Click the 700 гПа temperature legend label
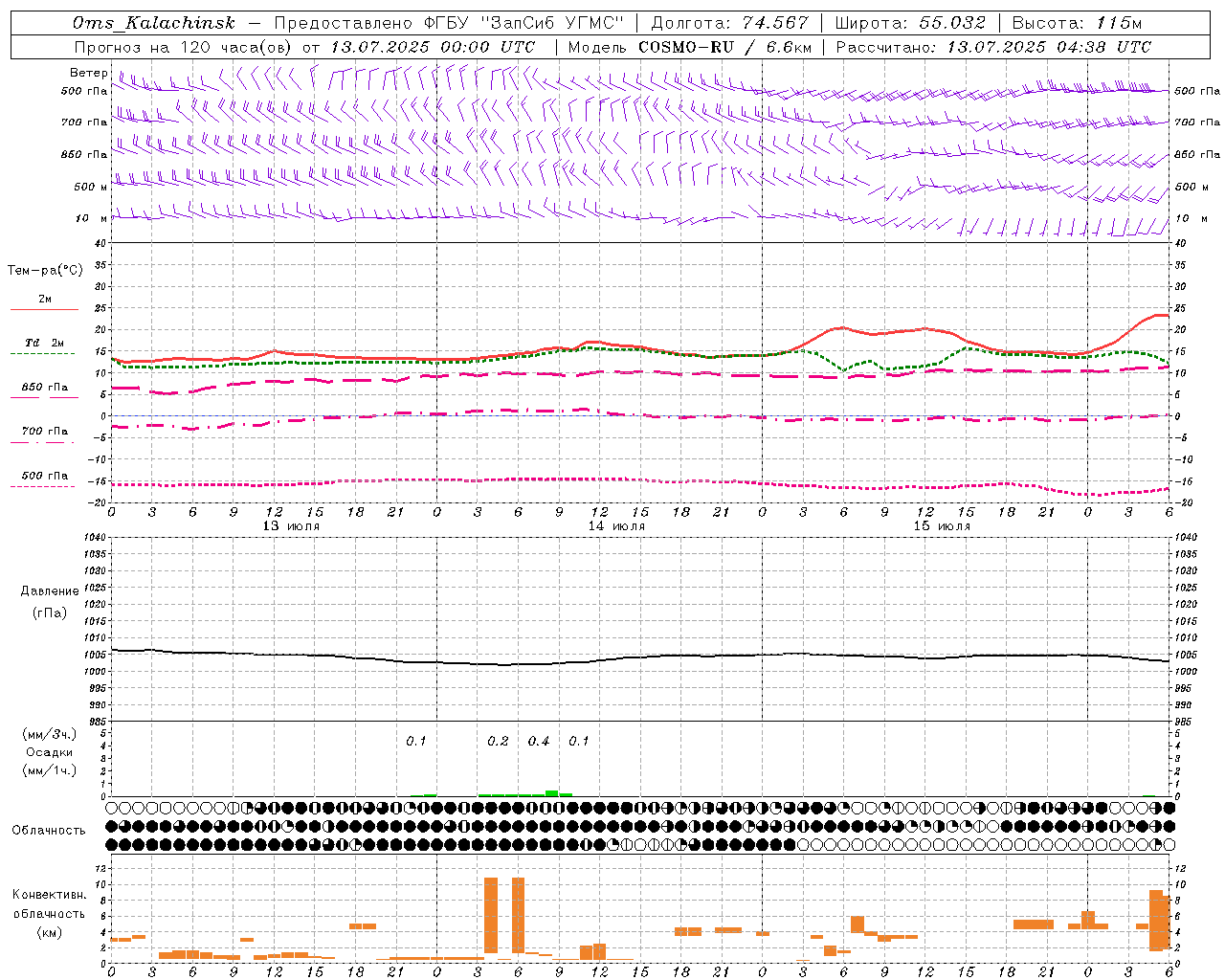 pos(45,431)
